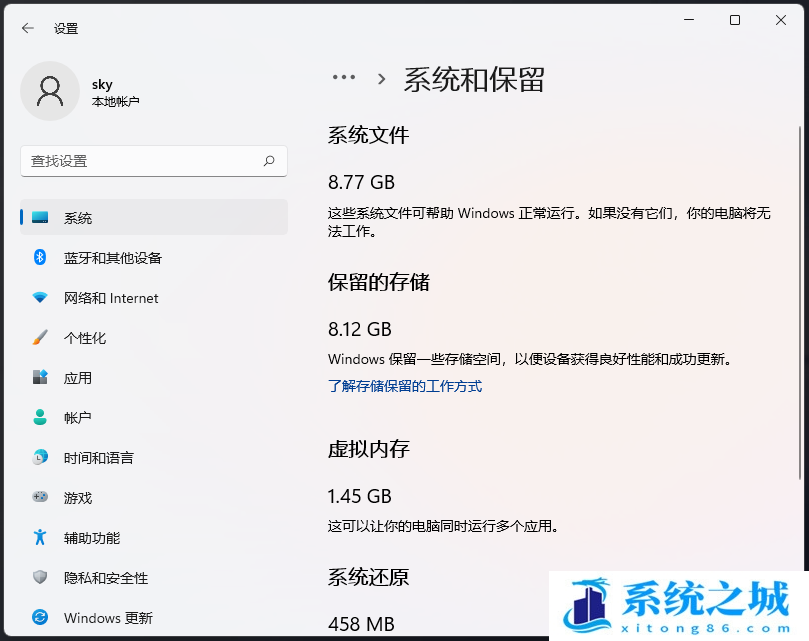Click the sky user profile avatar
809x641 pixels.
point(50,91)
